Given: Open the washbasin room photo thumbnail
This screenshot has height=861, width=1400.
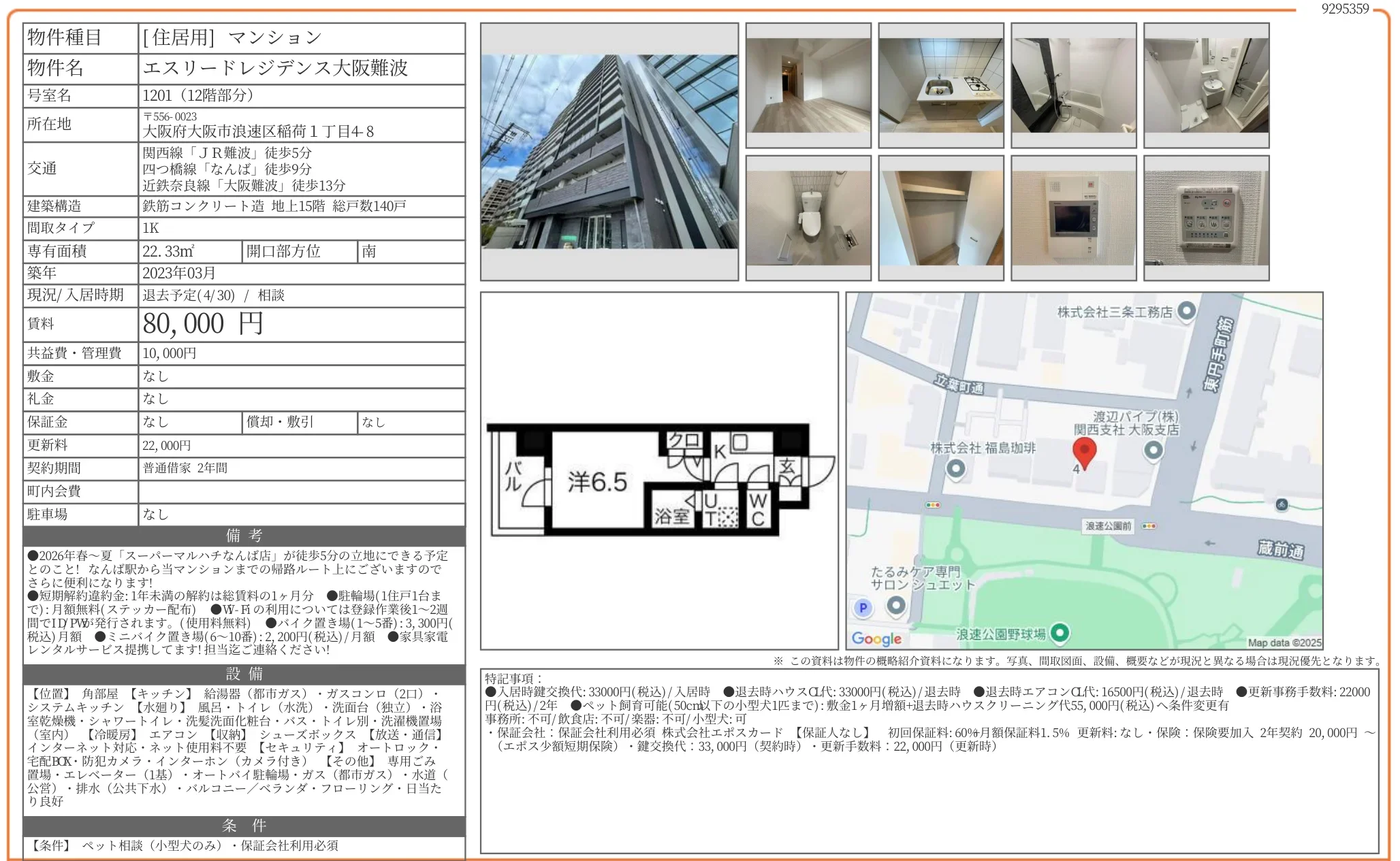Looking at the screenshot, I should click(1206, 86).
